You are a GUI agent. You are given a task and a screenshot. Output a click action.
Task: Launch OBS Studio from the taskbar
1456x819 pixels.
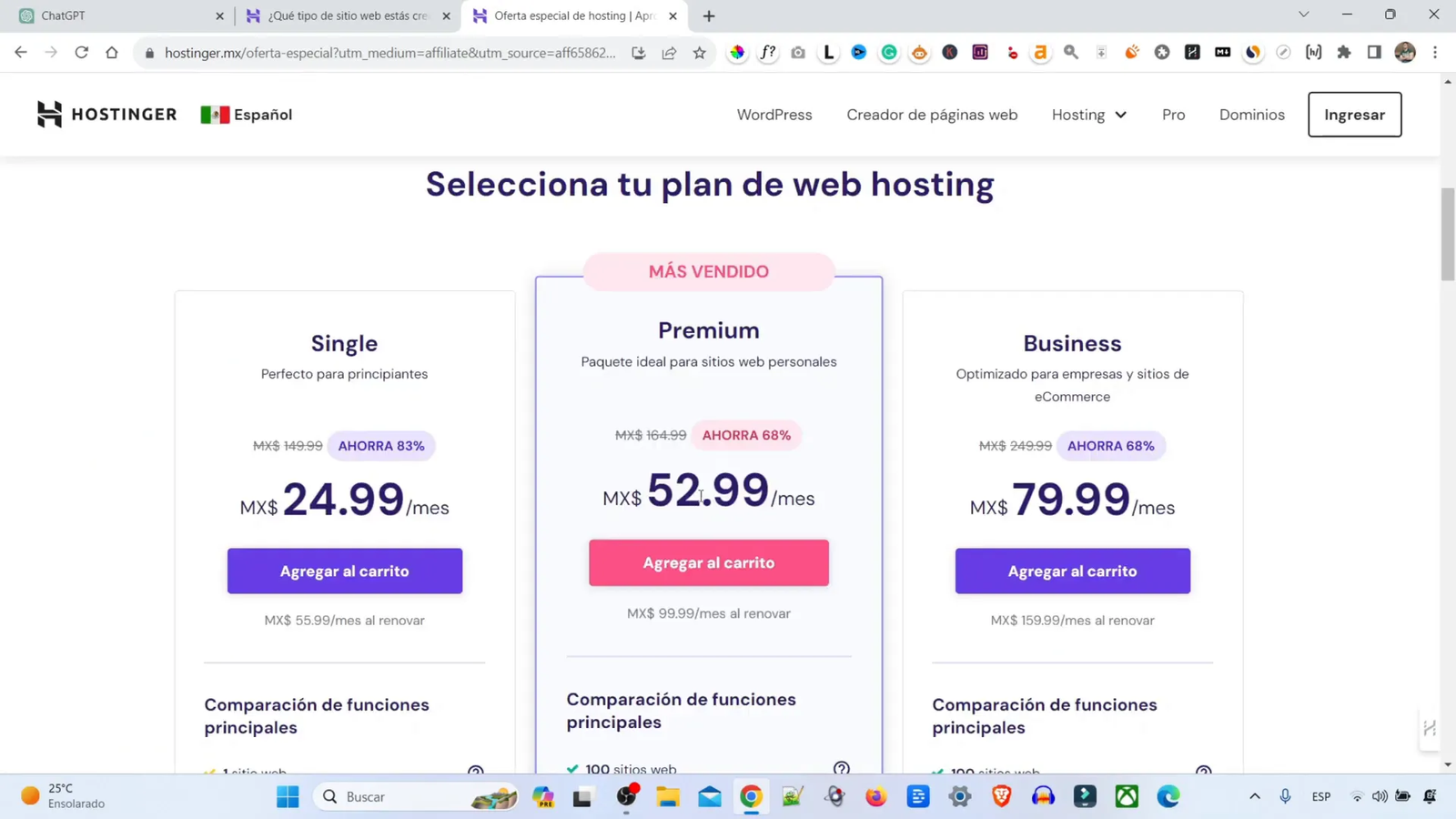pos(626,796)
